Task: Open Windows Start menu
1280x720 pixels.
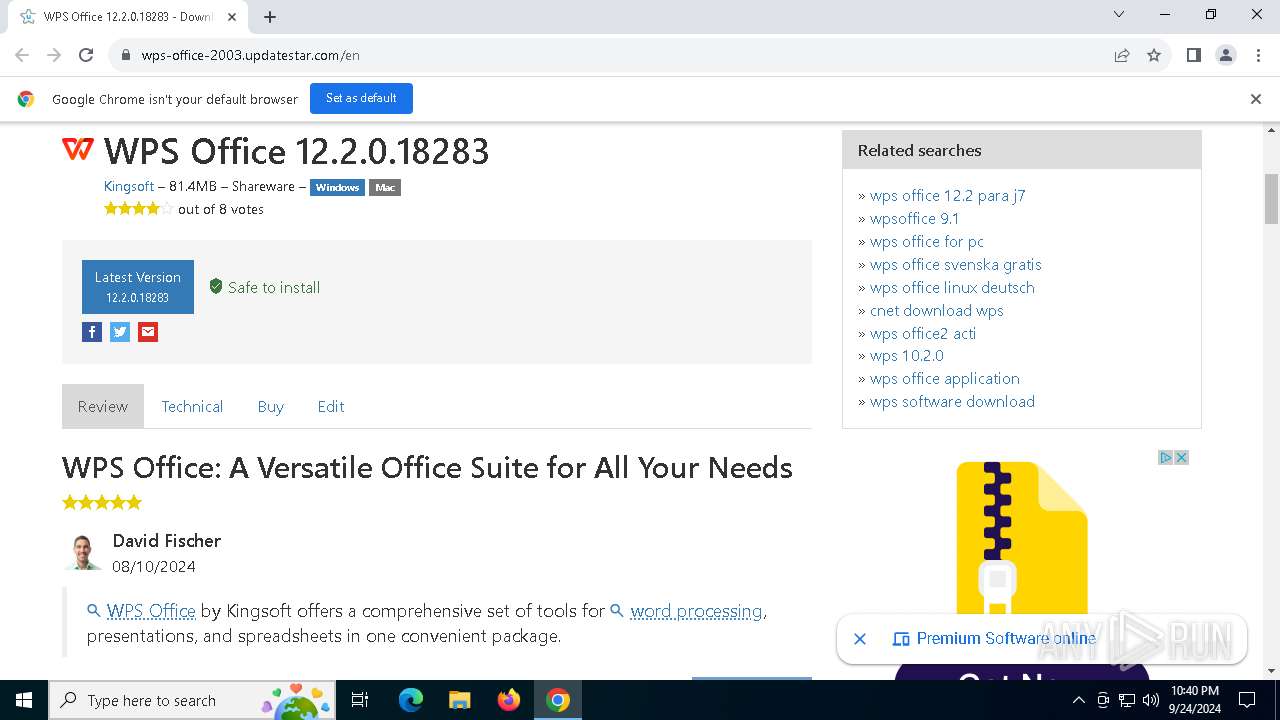Action: pyautogui.click(x=24, y=700)
